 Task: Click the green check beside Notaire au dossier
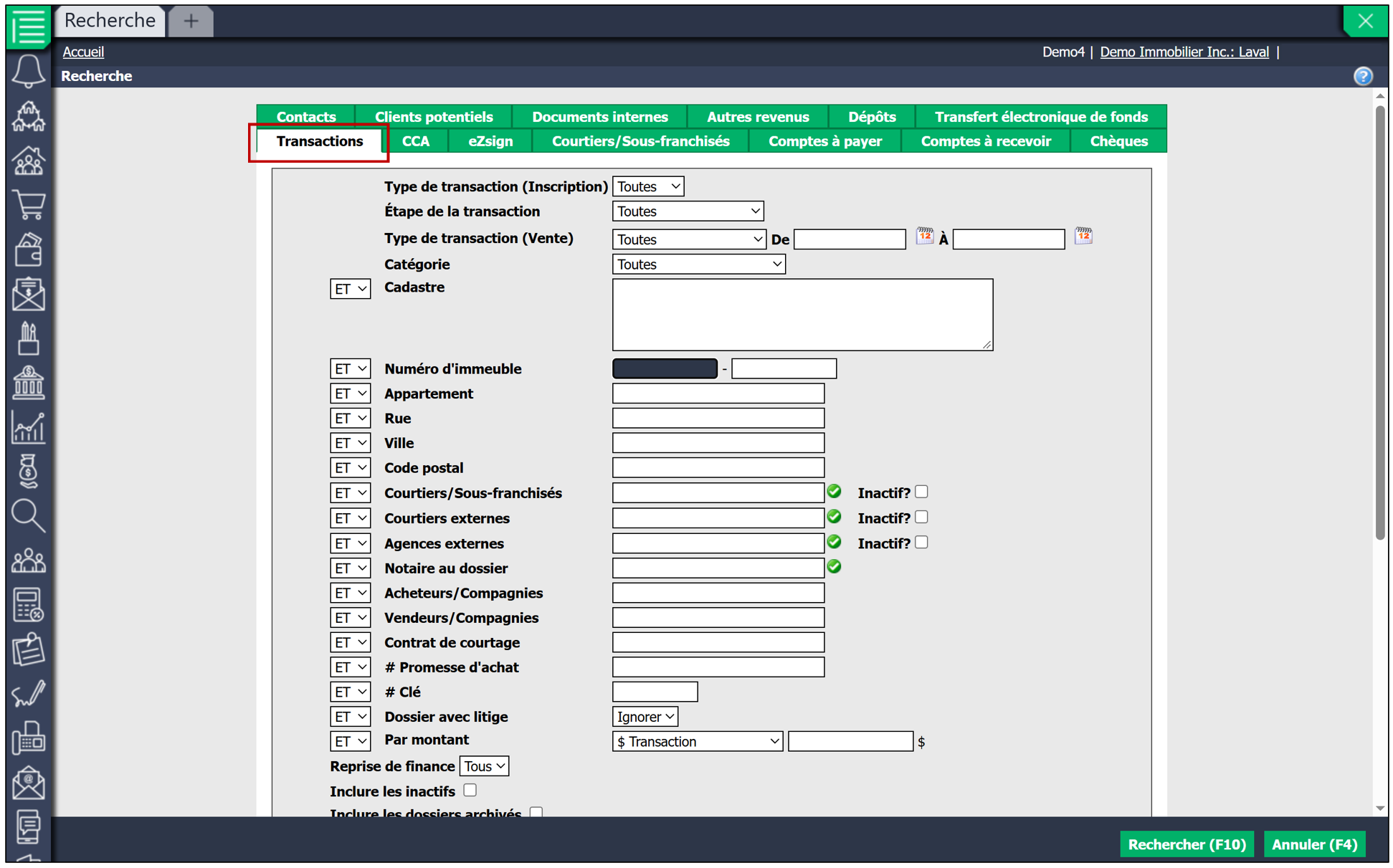click(x=834, y=567)
